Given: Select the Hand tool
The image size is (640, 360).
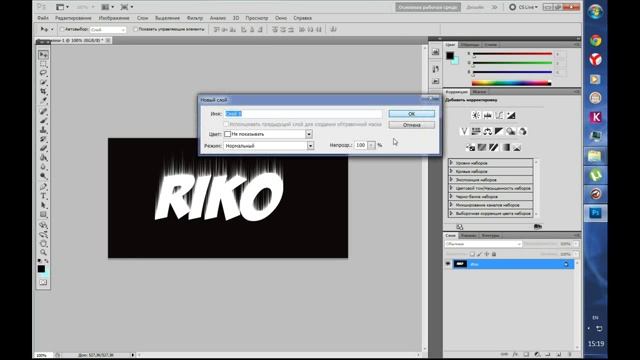Looking at the screenshot, I should click(x=43, y=243).
